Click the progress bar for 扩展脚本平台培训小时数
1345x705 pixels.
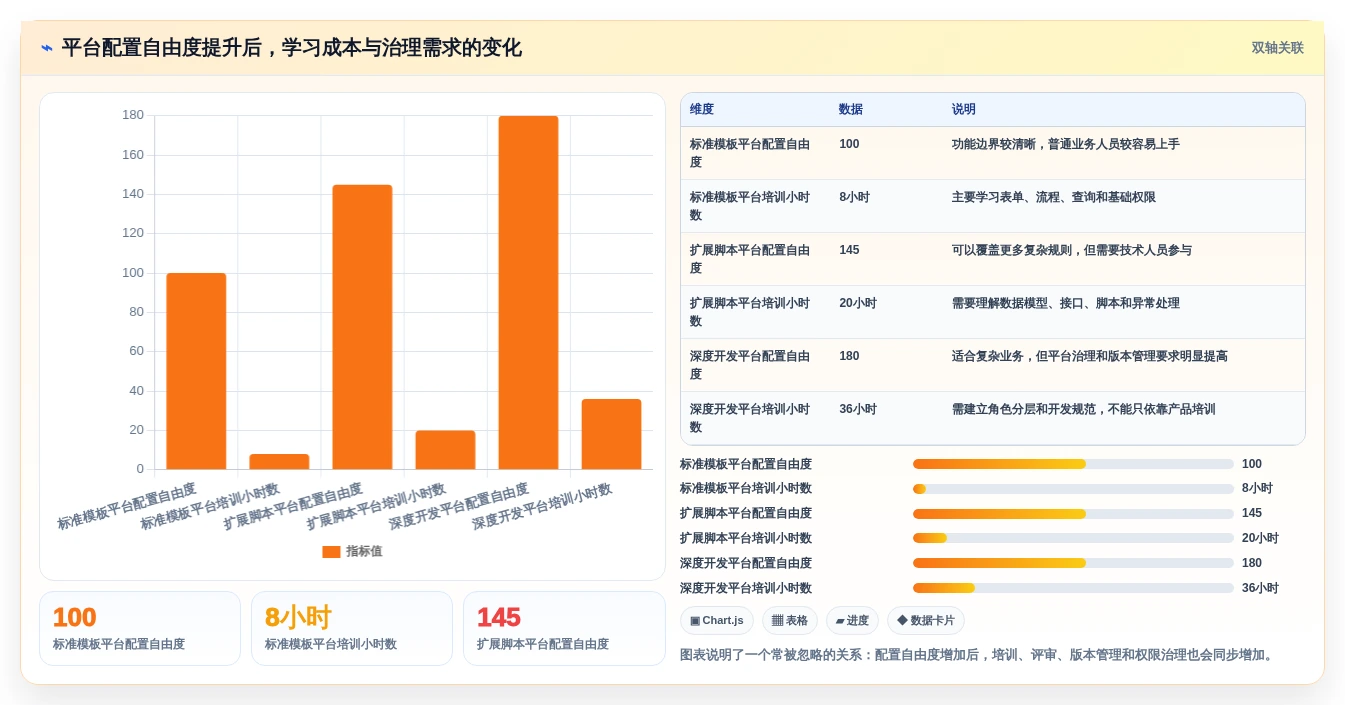(1073, 538)
